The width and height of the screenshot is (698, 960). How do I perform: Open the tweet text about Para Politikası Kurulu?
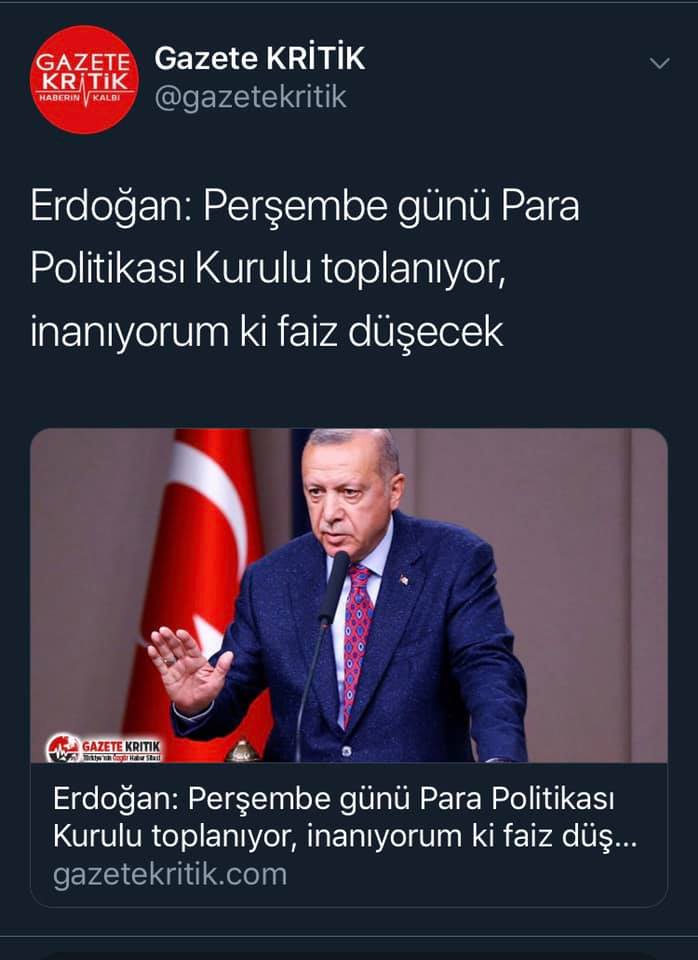point(305,269)
